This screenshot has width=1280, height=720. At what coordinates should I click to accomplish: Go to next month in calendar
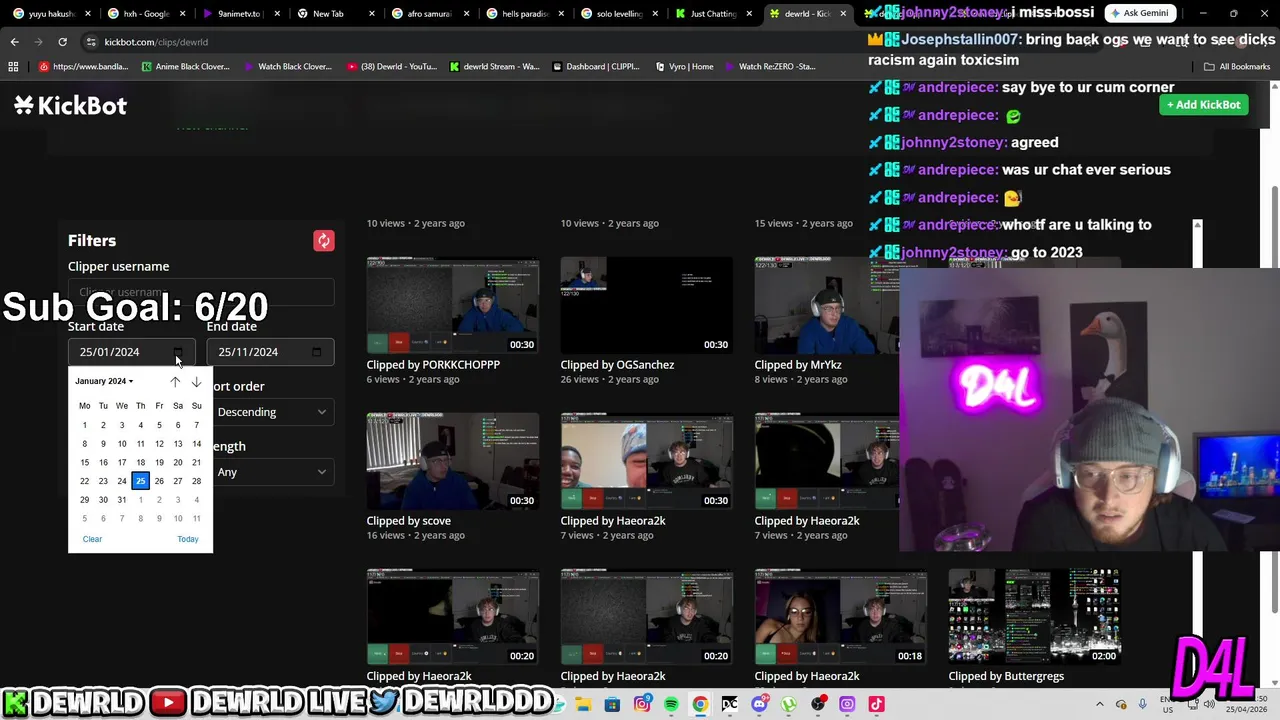coord(196,381)
